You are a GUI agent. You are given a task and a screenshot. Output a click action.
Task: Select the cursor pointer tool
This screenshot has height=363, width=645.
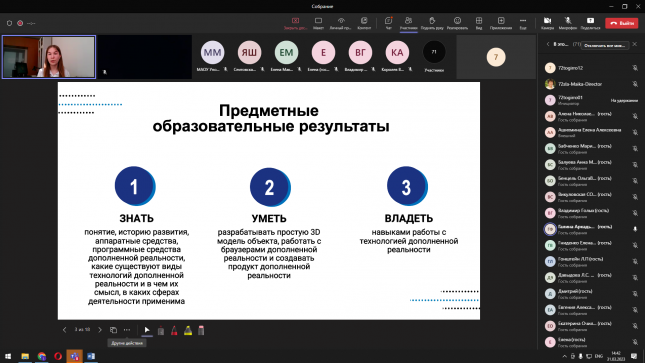pos(147,330)
